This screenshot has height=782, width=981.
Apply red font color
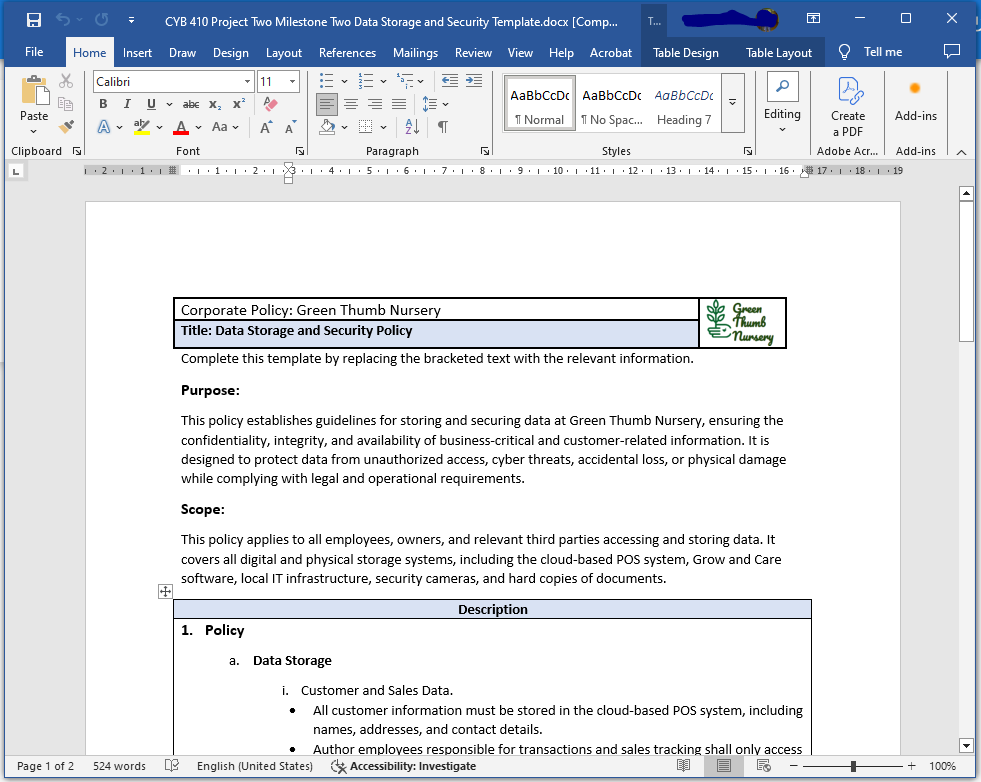[181, 127]
